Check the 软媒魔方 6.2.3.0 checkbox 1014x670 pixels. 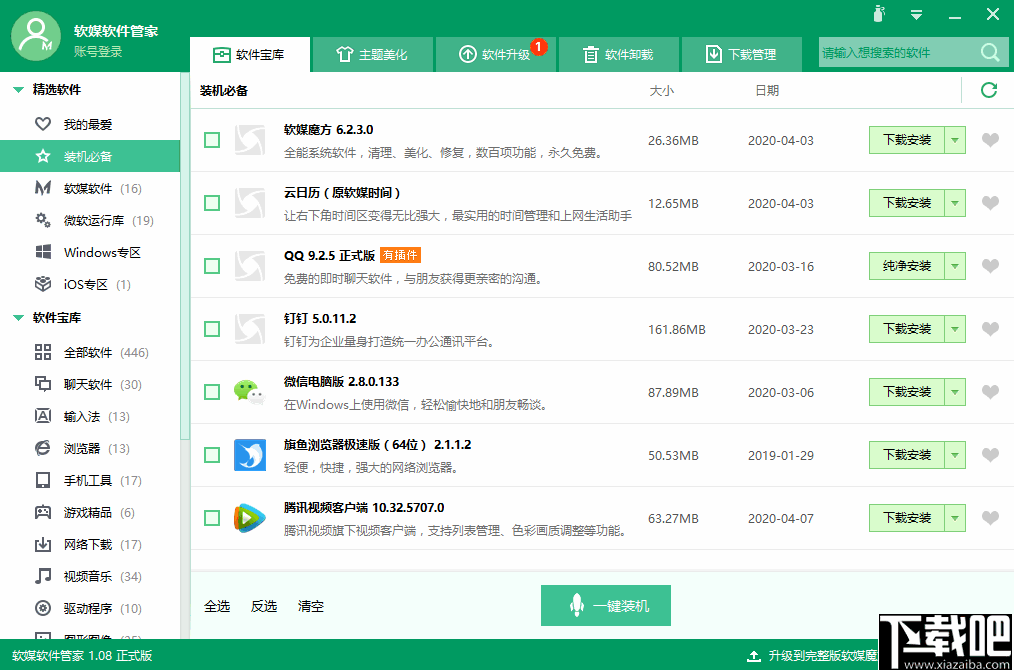(211, 140)
